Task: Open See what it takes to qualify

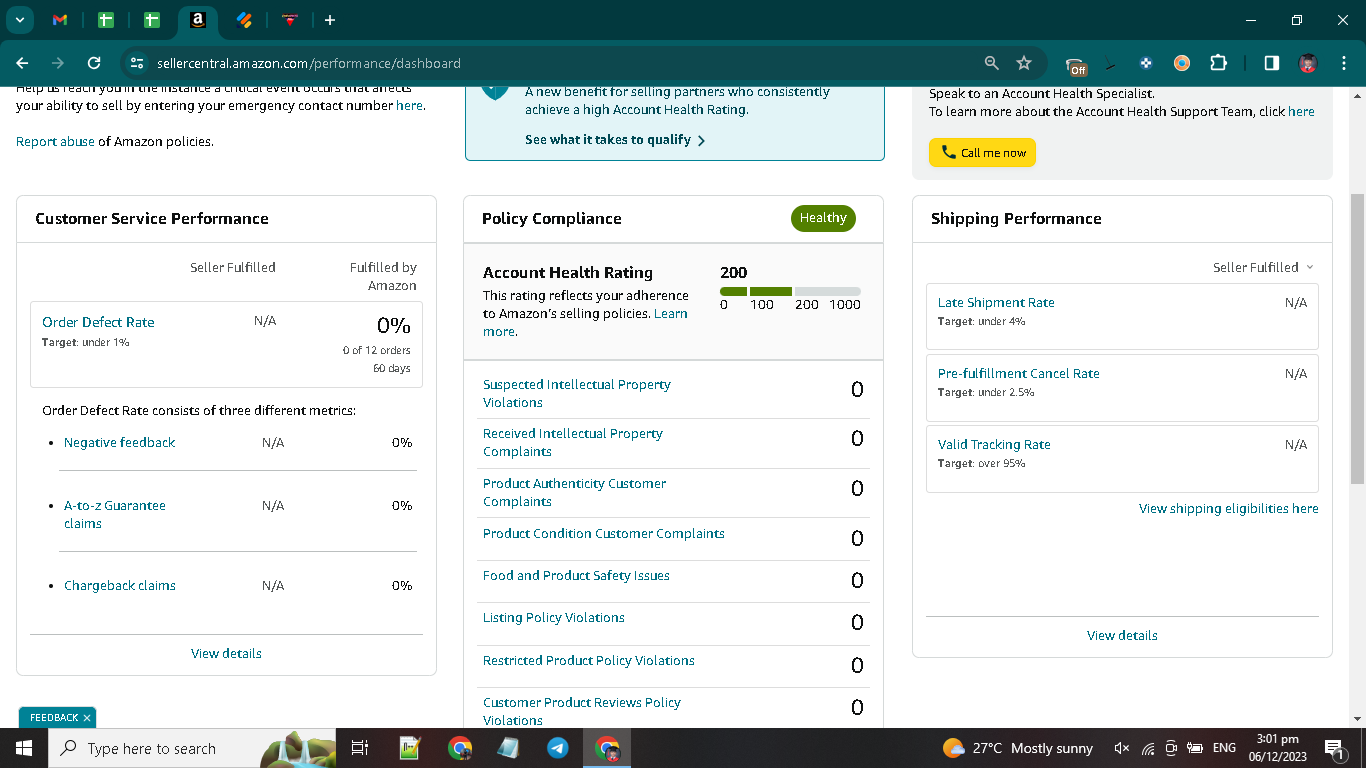Action: click(x=608, y=140)
